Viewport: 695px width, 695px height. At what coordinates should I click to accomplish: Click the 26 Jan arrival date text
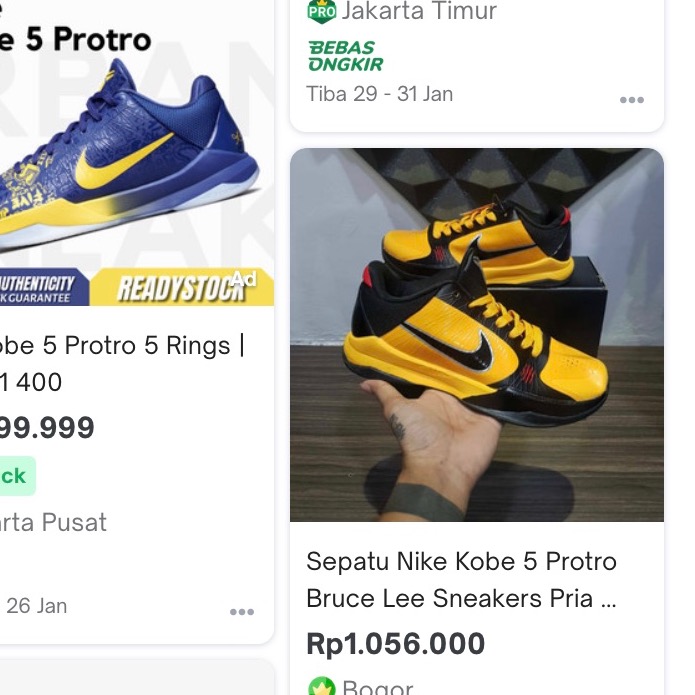point(37,605)
